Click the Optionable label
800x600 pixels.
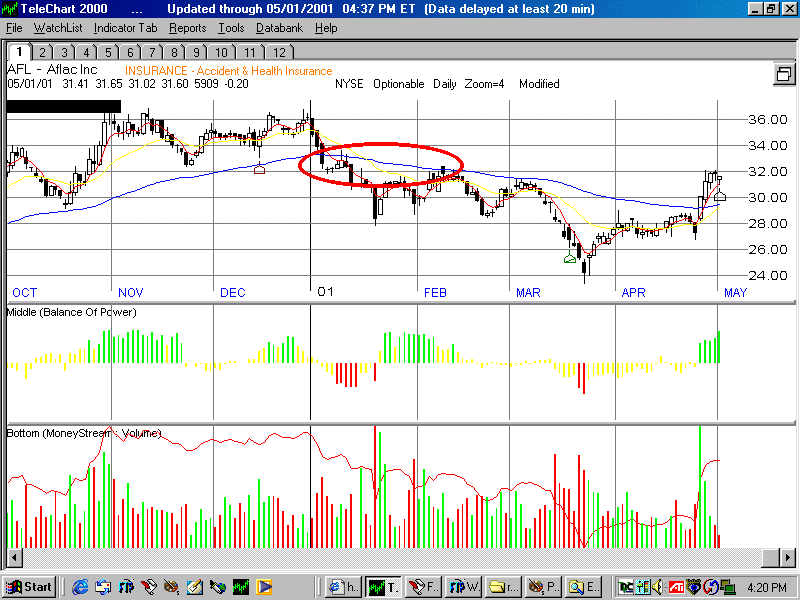pyautogui.click(x=398, y=84)
